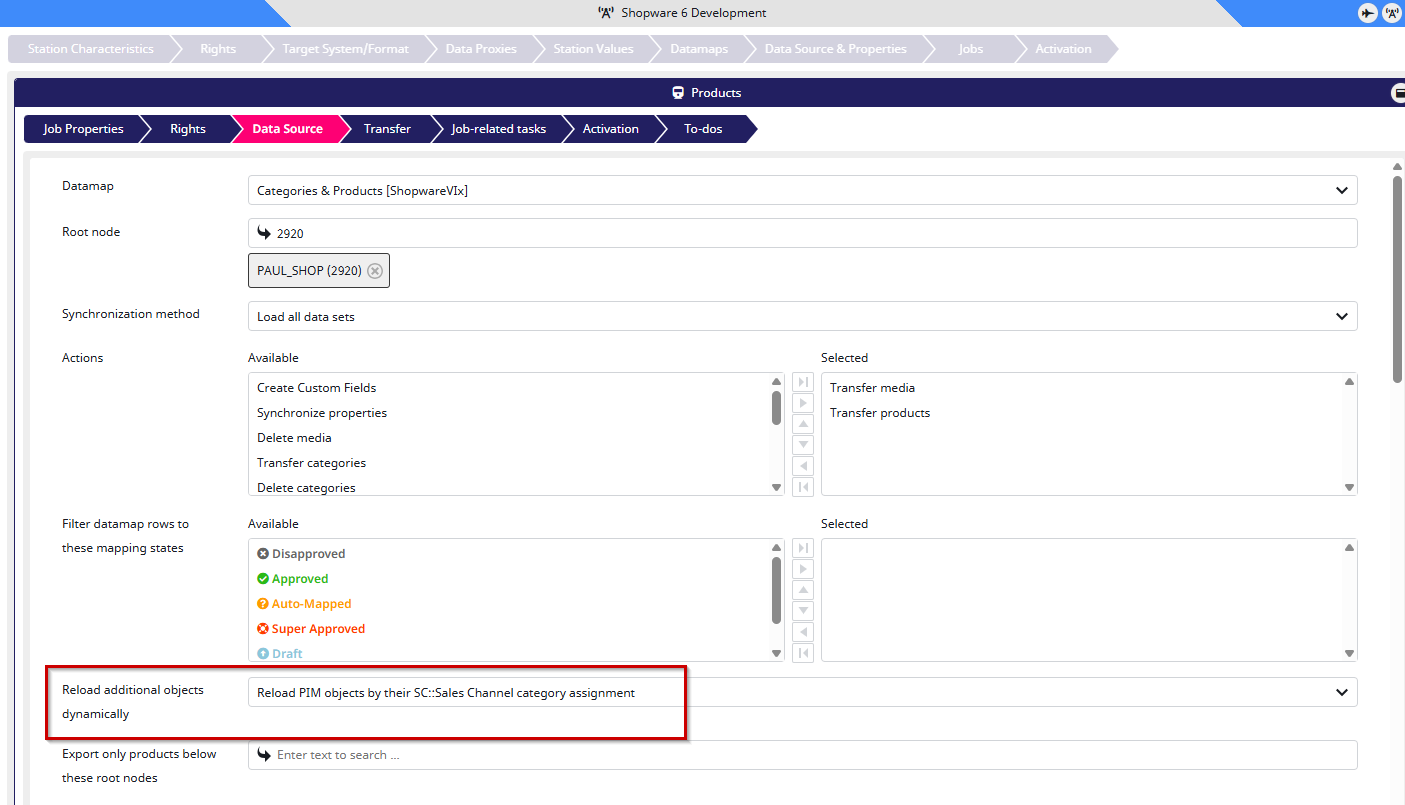This screenshot has width=1405, height=805.
Task: Click move-left arrow in mapping states controls
Action: coord(803,632)
